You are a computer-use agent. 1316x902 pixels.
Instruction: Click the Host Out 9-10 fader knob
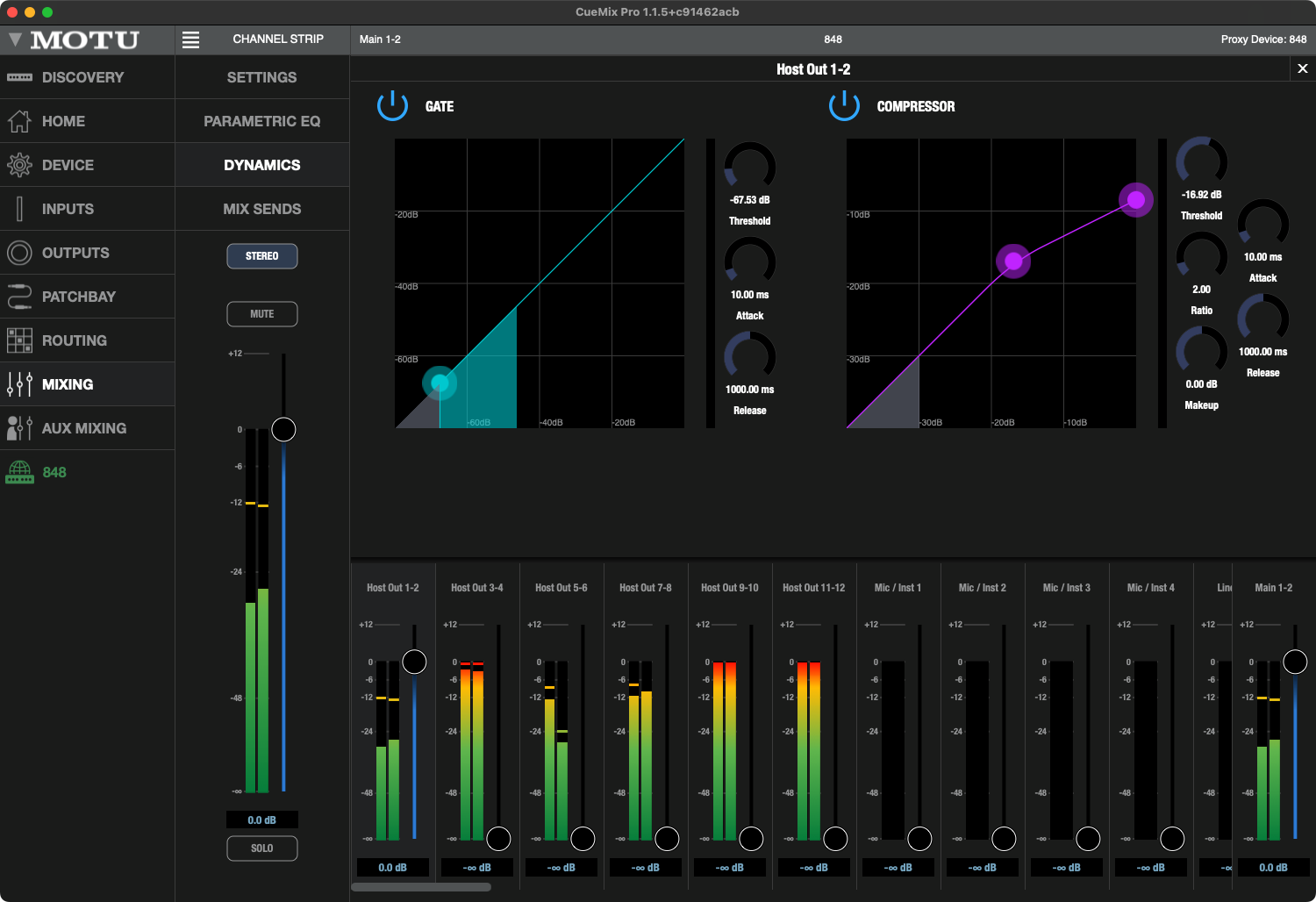(751, 839)
